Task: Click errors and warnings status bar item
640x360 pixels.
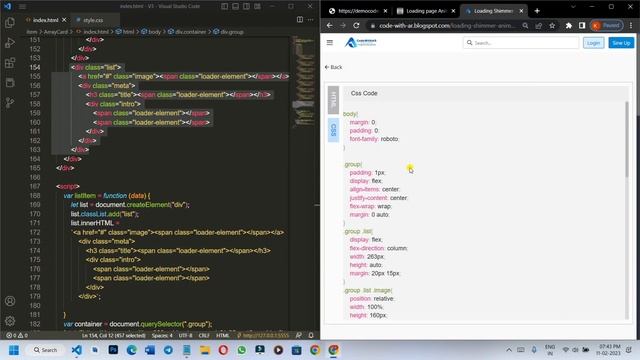Action: pyautogui.click(x=17, y=336)
